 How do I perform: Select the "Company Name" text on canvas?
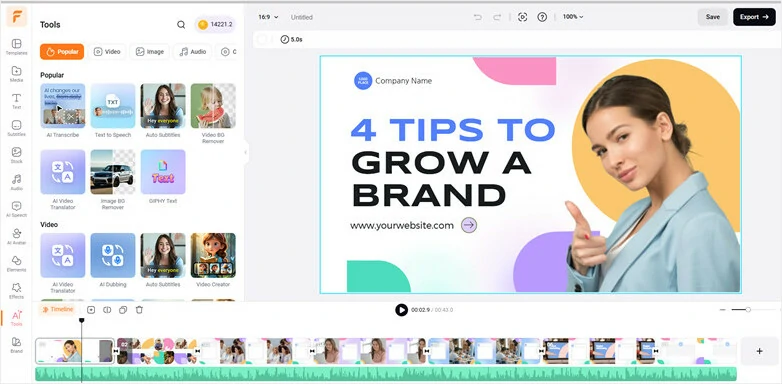(403, 81)
